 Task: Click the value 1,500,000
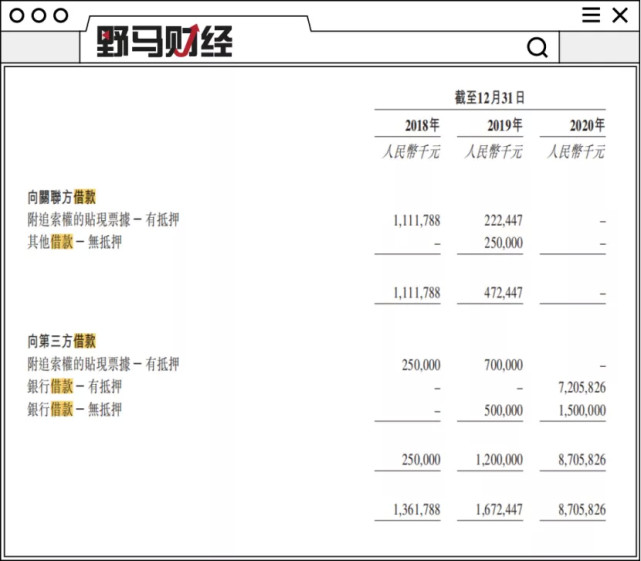[582, 410]
